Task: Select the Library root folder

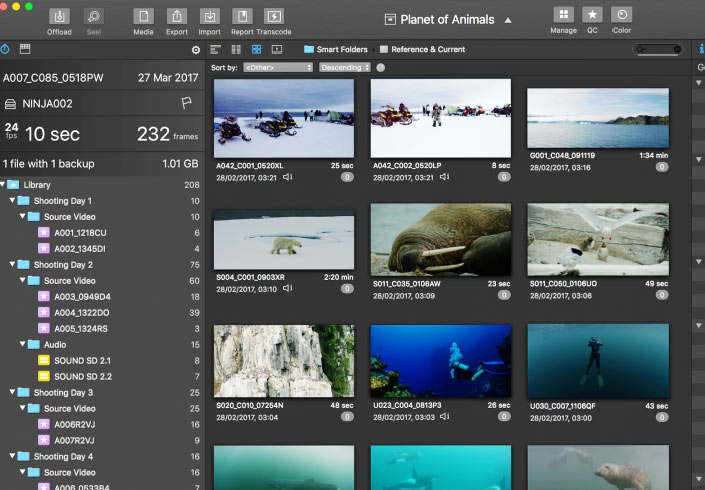Action: [103, 185]
